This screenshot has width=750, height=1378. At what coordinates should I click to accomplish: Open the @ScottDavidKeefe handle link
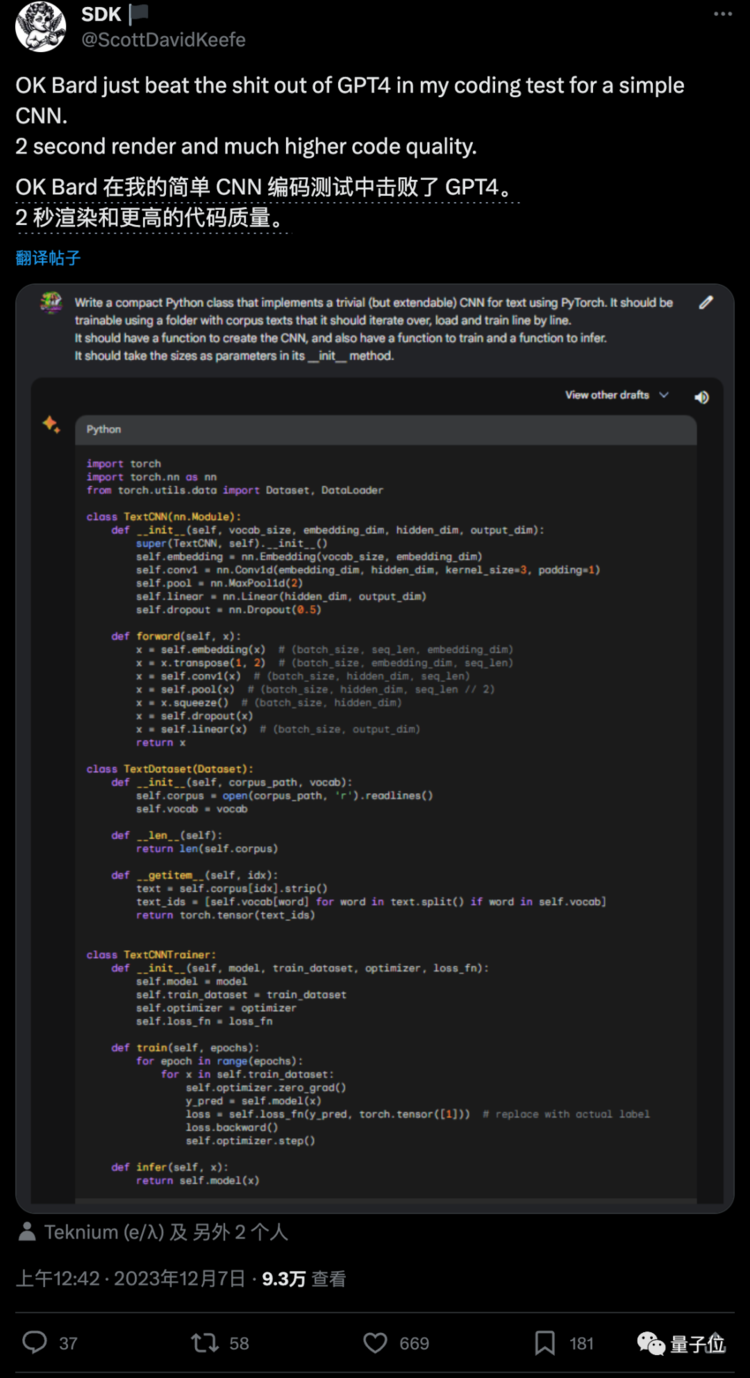point(163,40)
